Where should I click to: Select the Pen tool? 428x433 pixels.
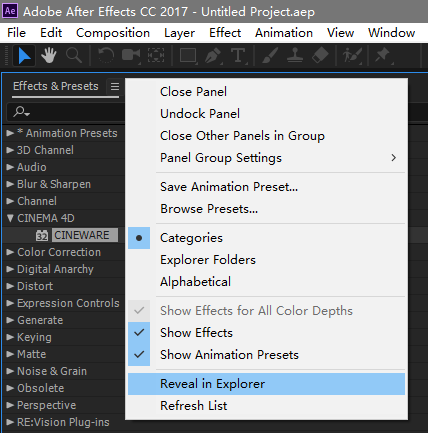213,56
